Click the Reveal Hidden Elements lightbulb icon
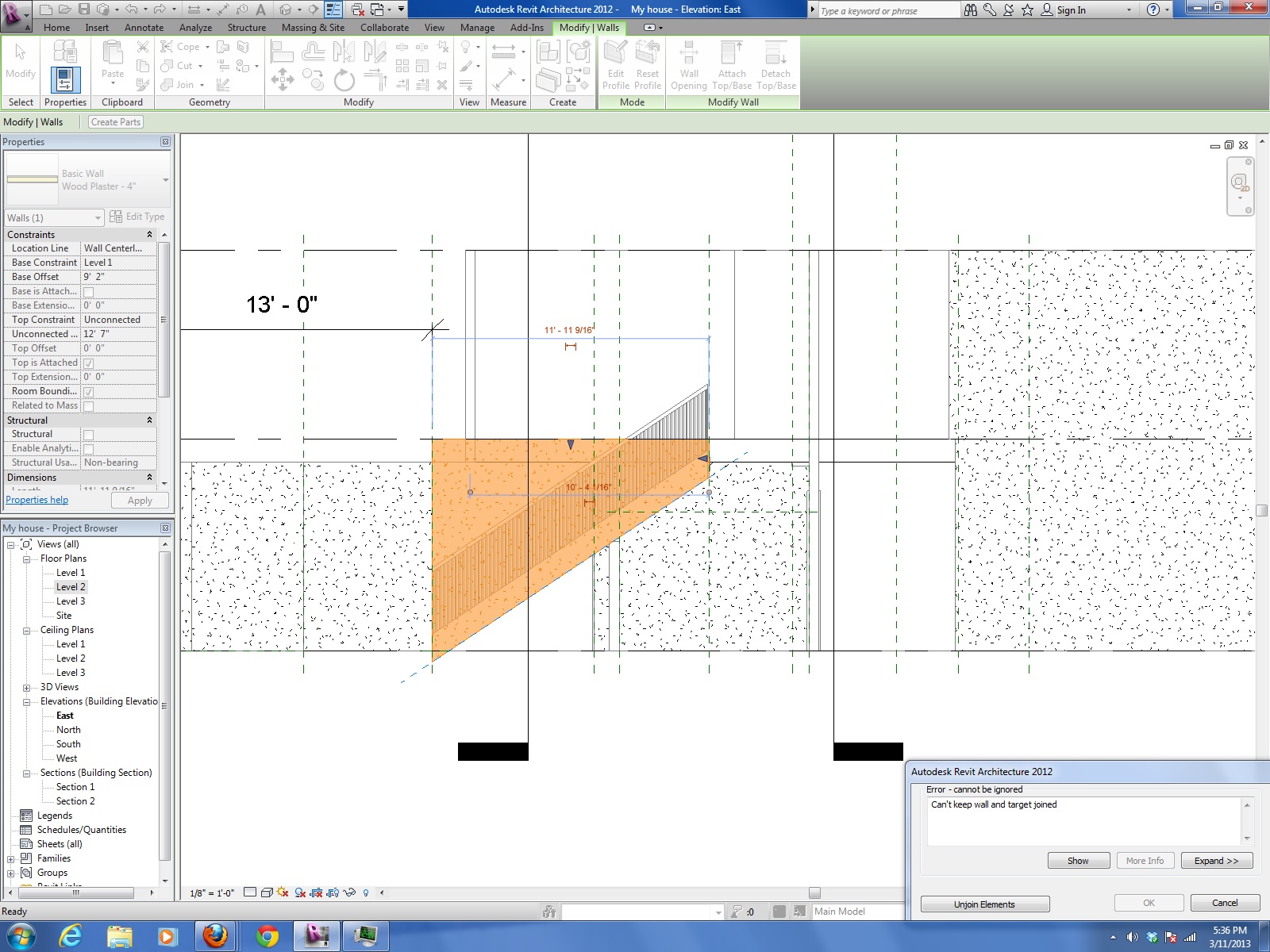 click(366, 892)
